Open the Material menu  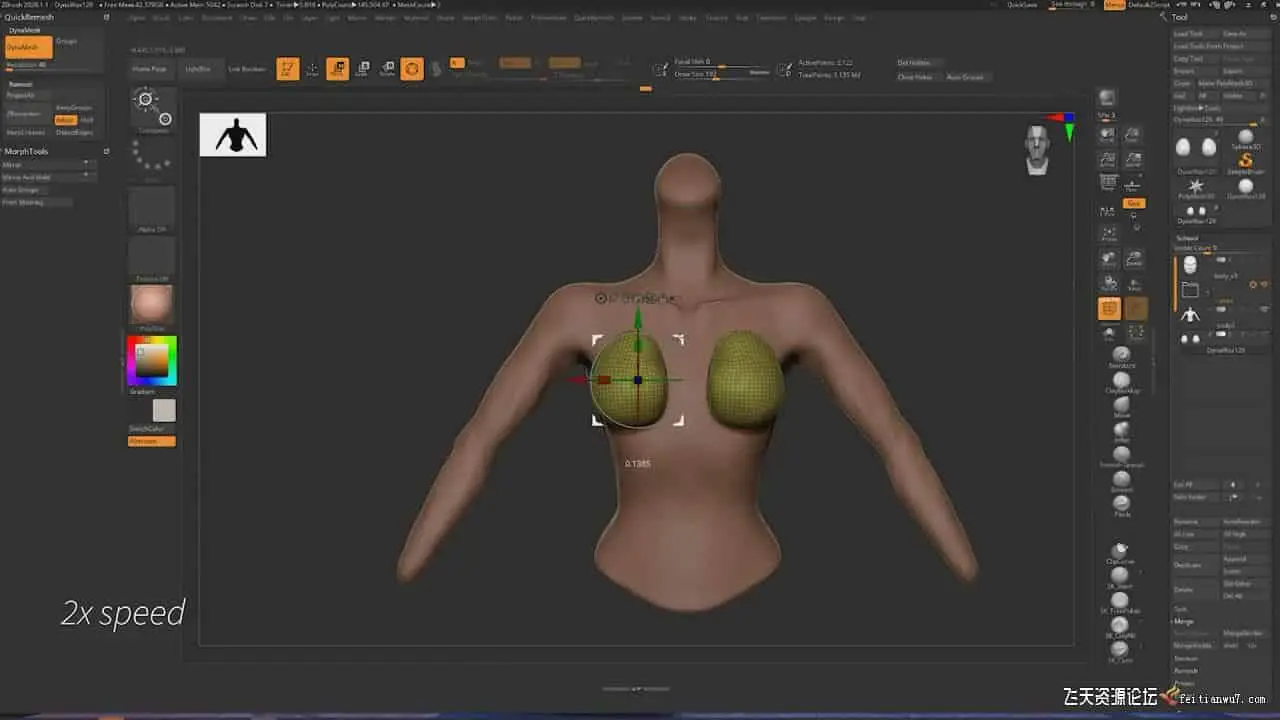(416, 17)
